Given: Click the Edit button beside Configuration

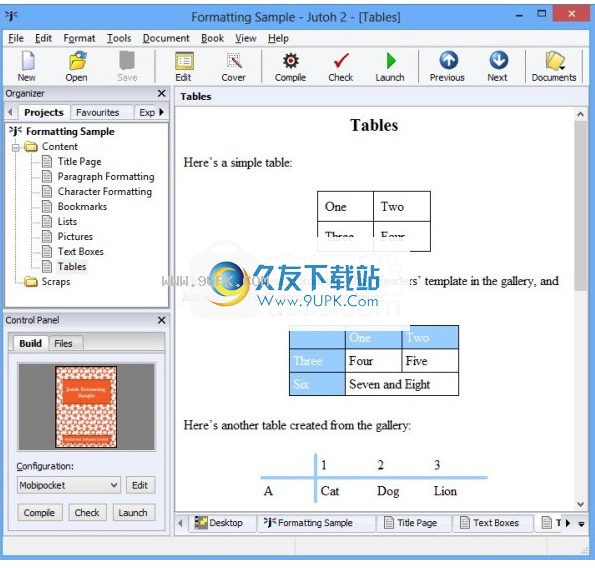Looking at the screenshot, I should pyautogui.click(x=140, y=485).
